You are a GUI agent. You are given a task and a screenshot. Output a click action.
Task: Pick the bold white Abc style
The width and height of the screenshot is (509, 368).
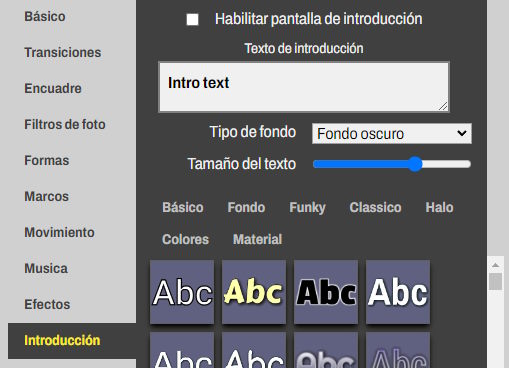(x=398, y=292)
